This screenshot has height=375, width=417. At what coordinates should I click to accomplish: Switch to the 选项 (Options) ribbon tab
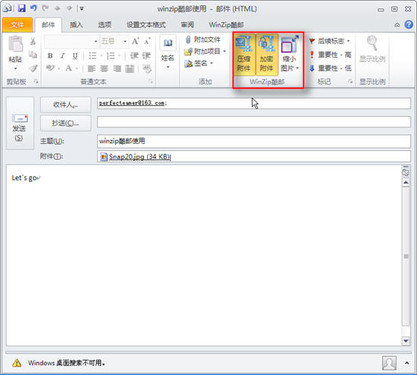tap(105, 25)
